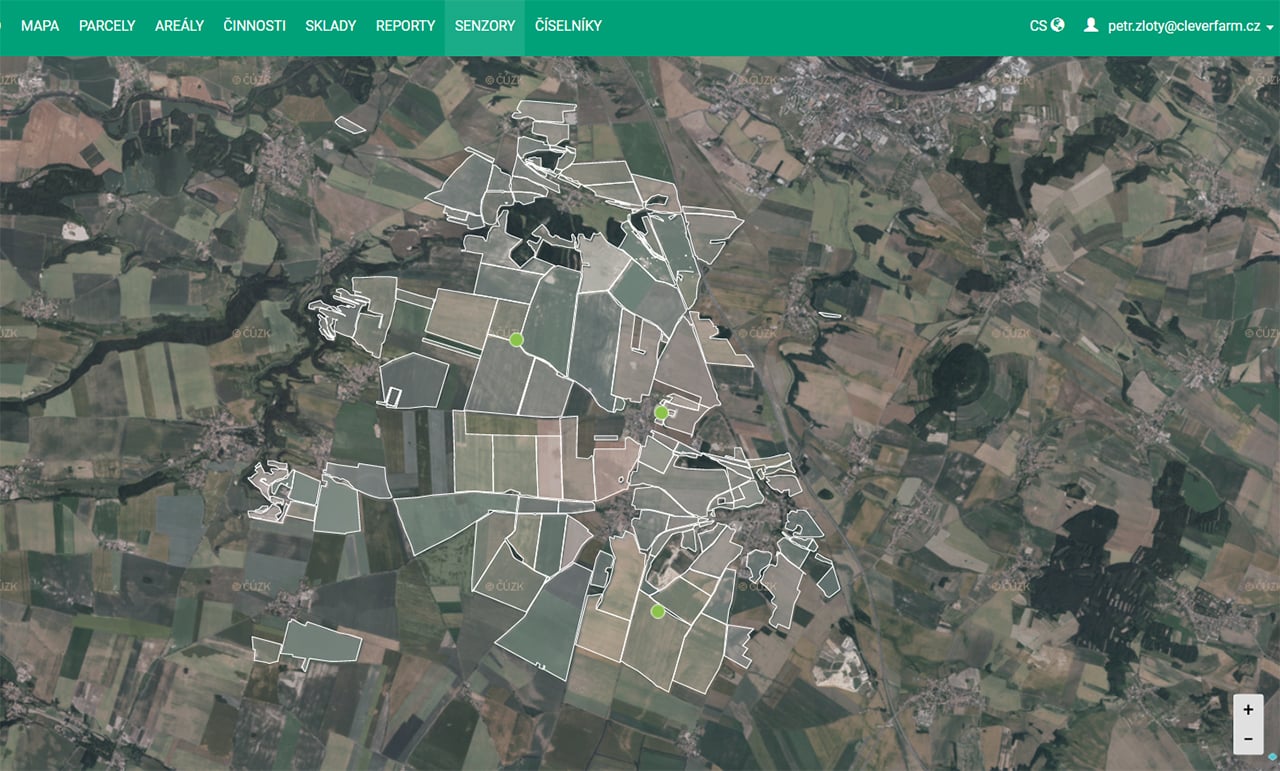Open the SKLADY menu item

point(330,26)
